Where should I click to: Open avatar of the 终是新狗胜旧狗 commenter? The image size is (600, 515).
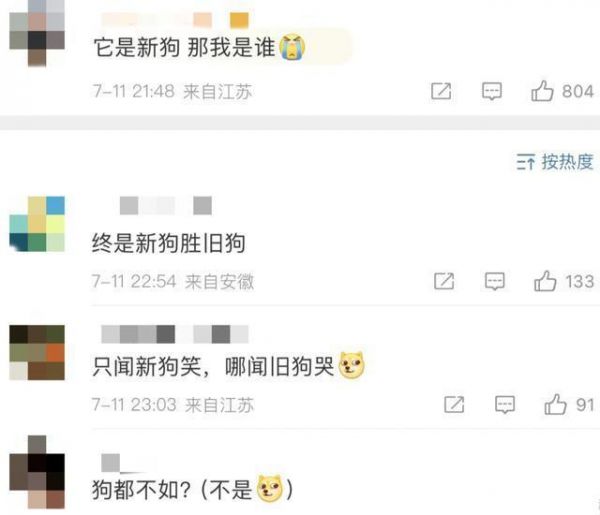coord(37,224)
